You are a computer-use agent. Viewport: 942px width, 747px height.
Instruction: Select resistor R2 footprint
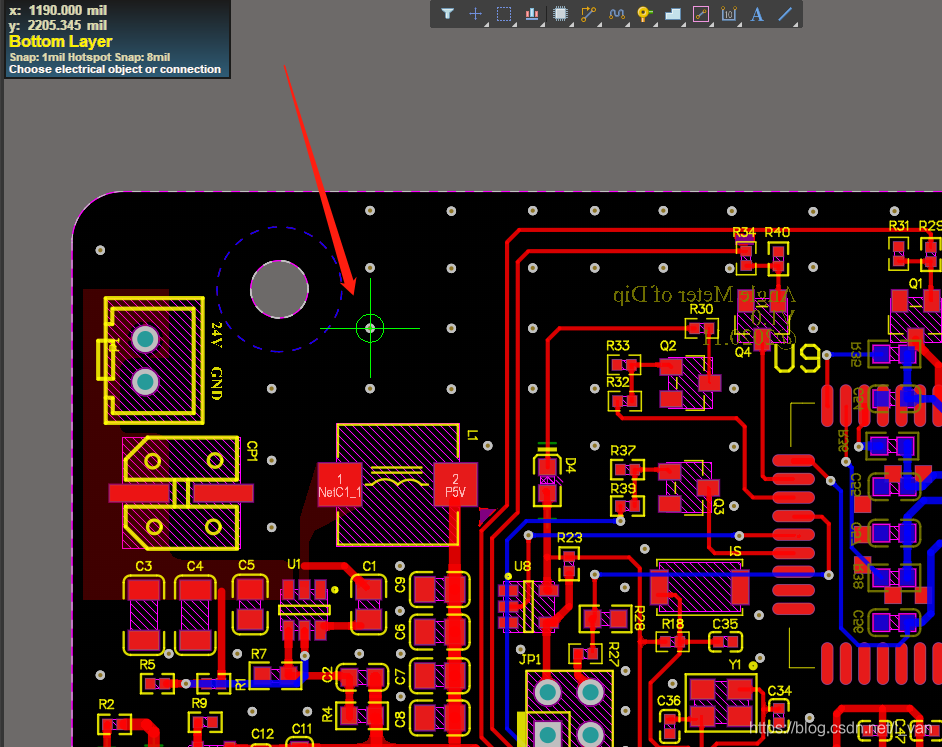(115, 724)
